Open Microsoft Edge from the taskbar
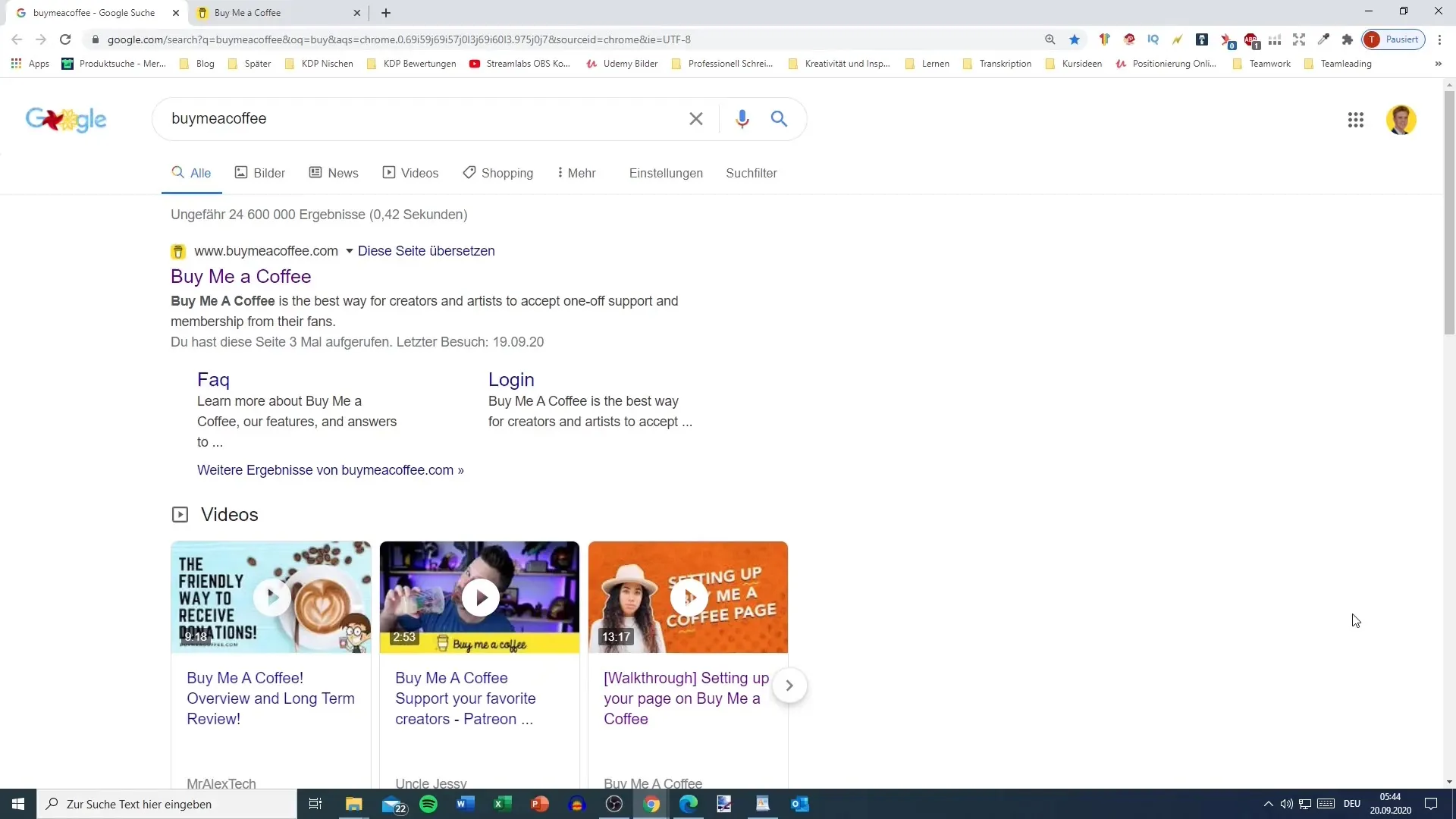Image resolution: width=1456 pixels, height=819 pixels. [x=689, y=804]
